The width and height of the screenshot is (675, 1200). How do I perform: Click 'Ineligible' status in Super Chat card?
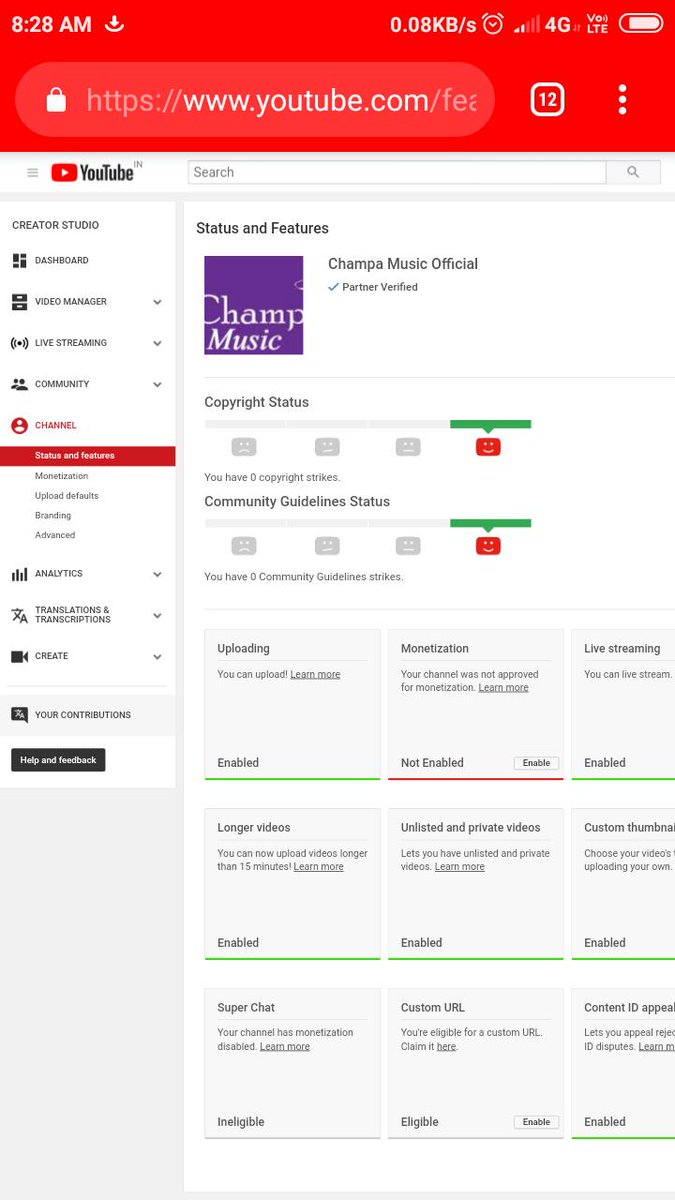241,1122
